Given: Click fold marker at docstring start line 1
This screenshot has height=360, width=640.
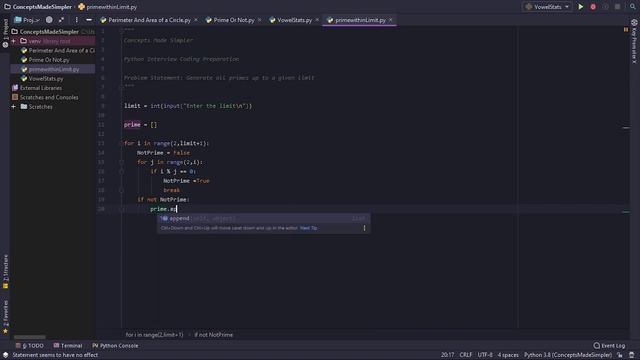Looking at the screenshot, I should [121, 31].
